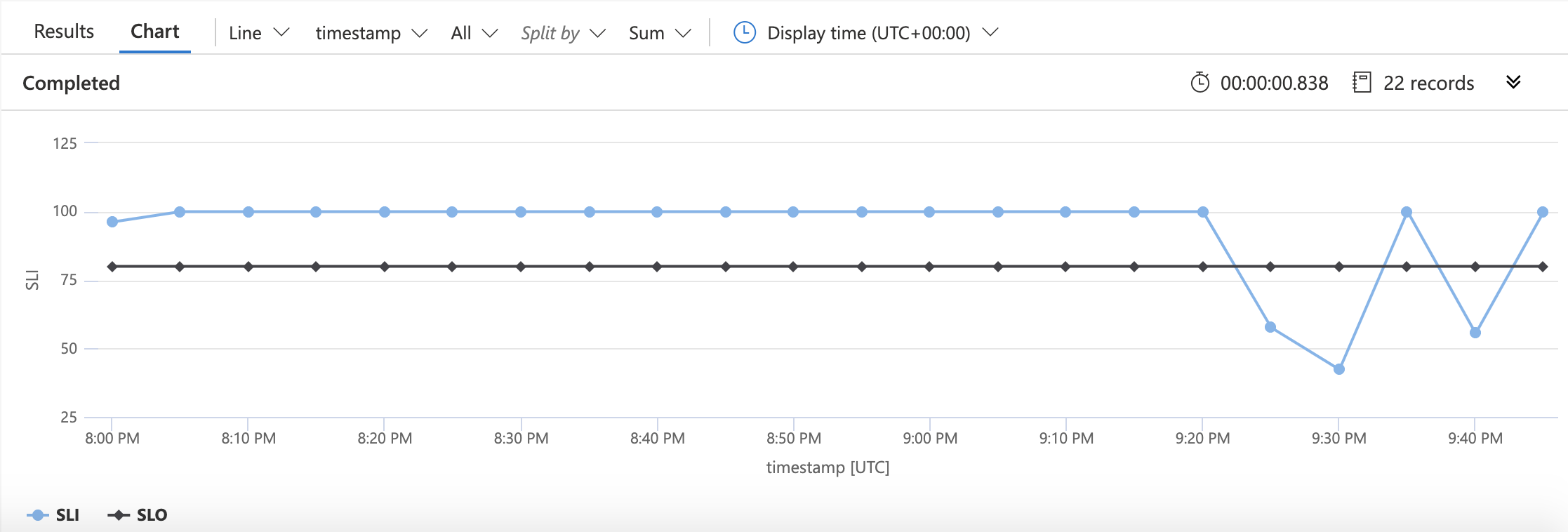Open the All y-axis dropdown

474,33
